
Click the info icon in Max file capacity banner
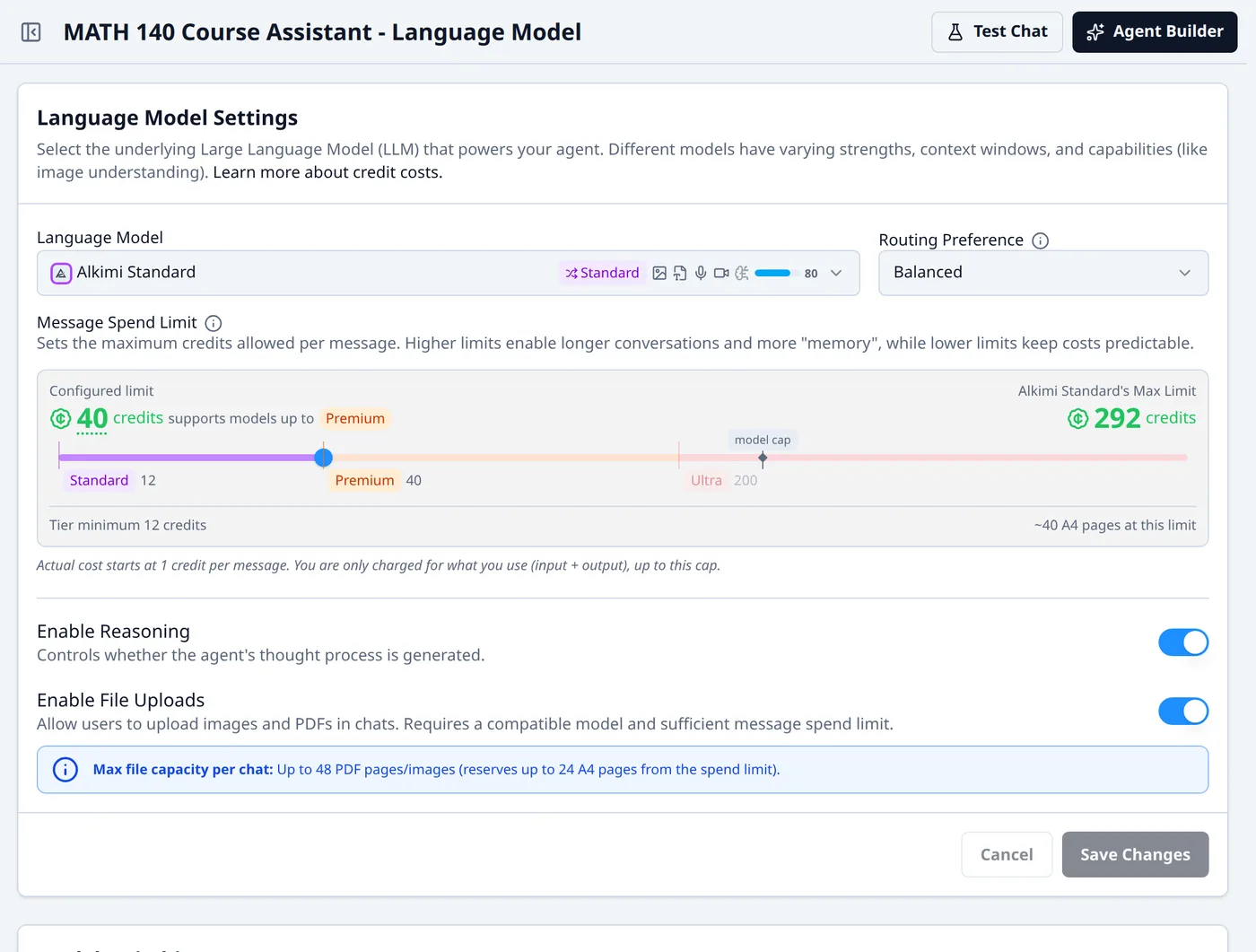65,770
